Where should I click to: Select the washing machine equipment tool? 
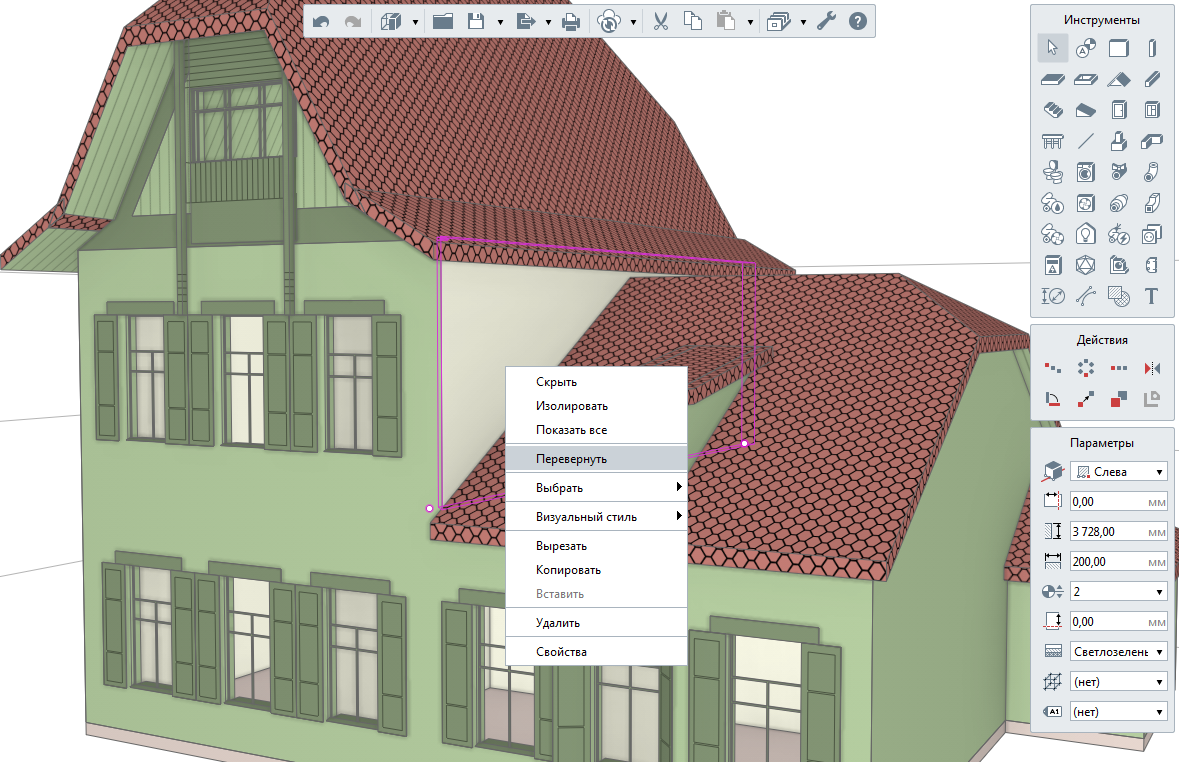click(1085, 172)
